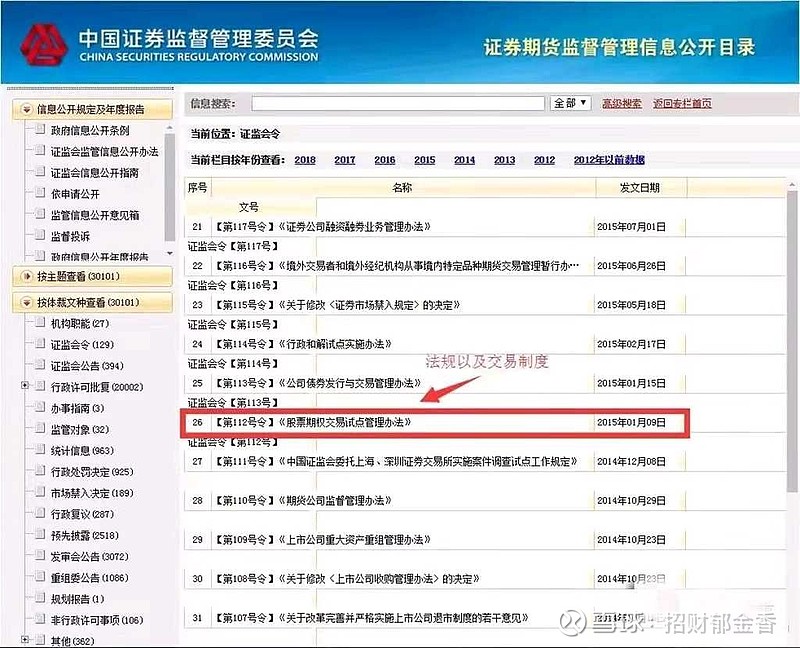
Task: Click the CSRC red logo emblem
Action: point(44,45)
